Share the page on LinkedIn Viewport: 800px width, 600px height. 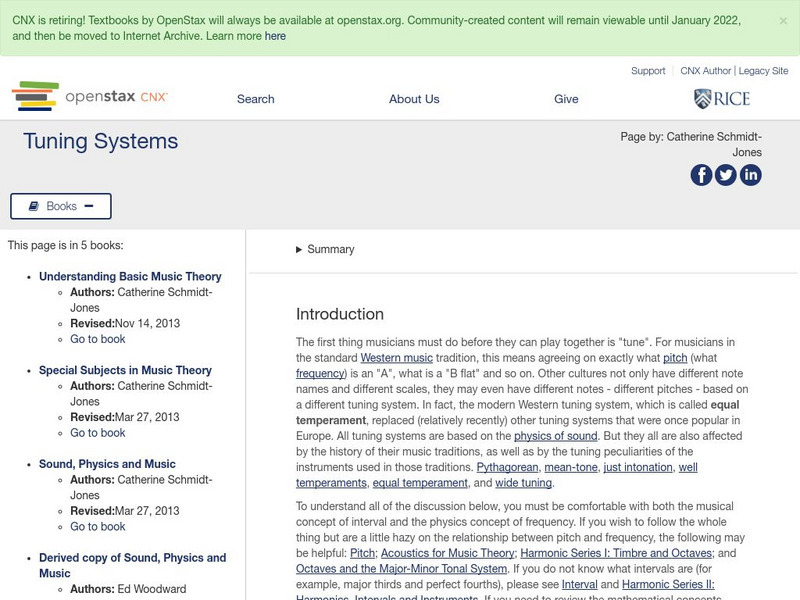pos(750,175)
